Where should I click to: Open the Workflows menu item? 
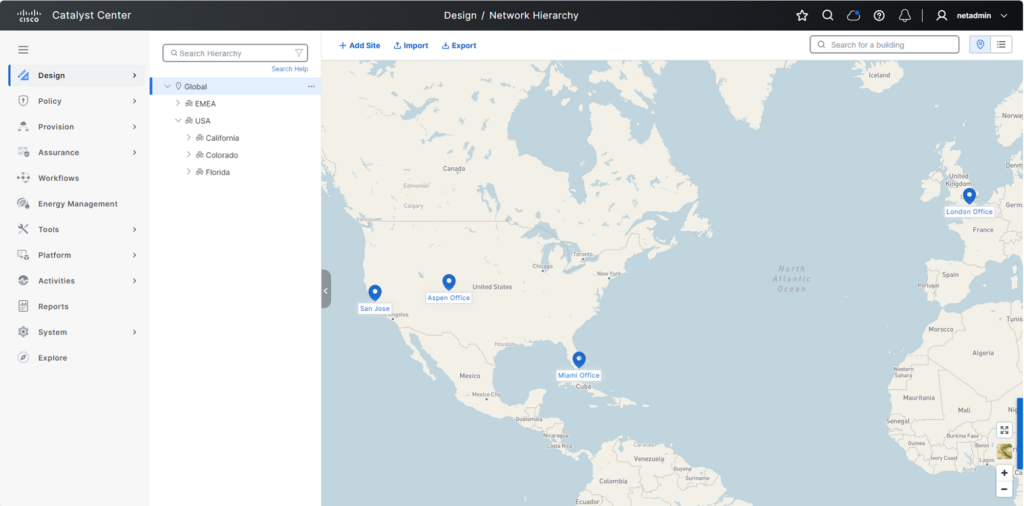[x=76, y=178]
